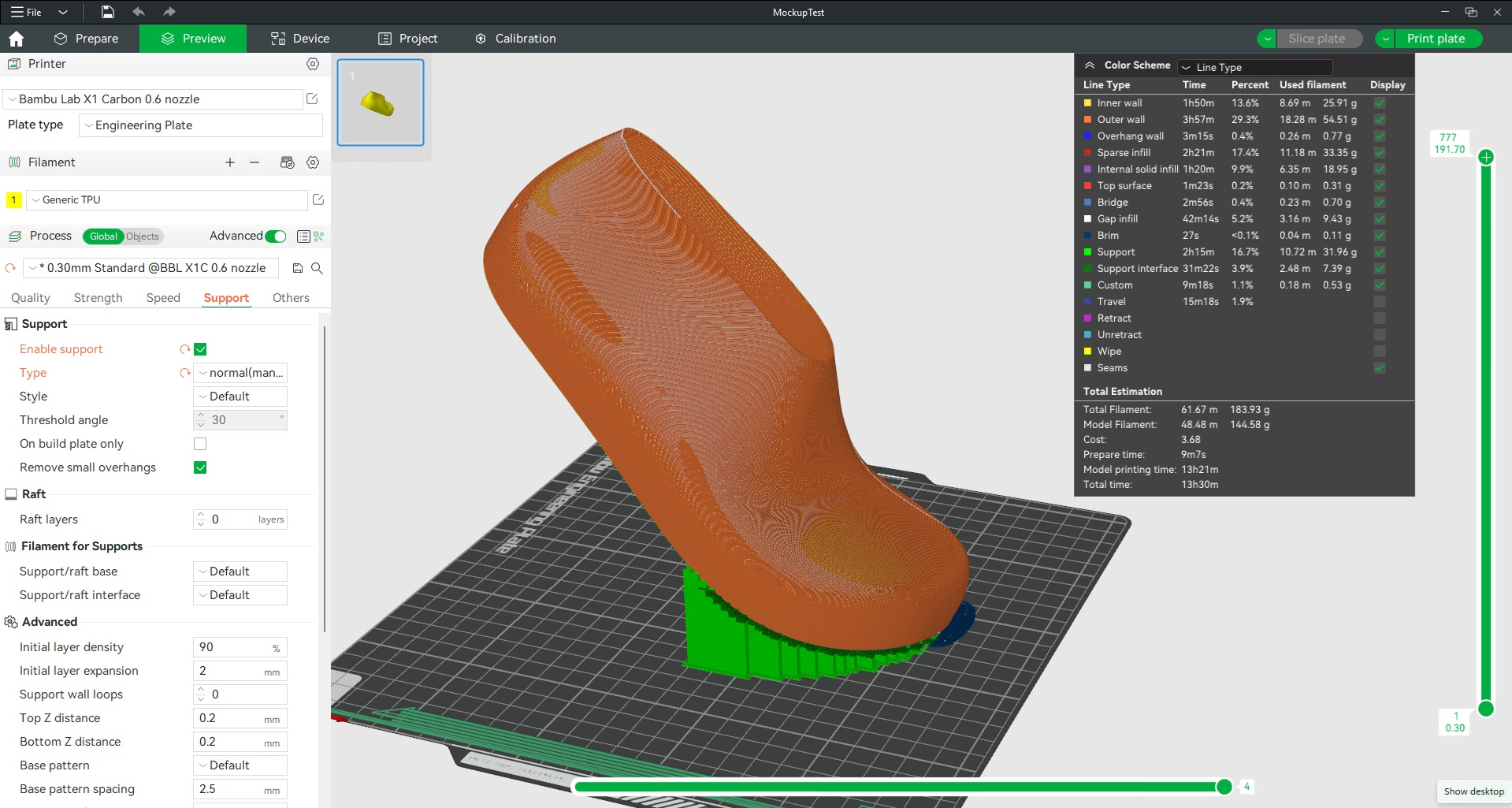Open the Home screen icon

(x=16, y=38)
